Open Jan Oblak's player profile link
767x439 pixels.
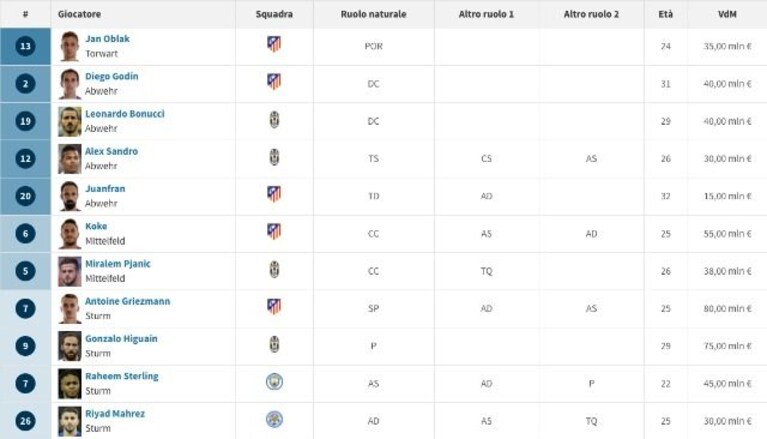[108, 39]
